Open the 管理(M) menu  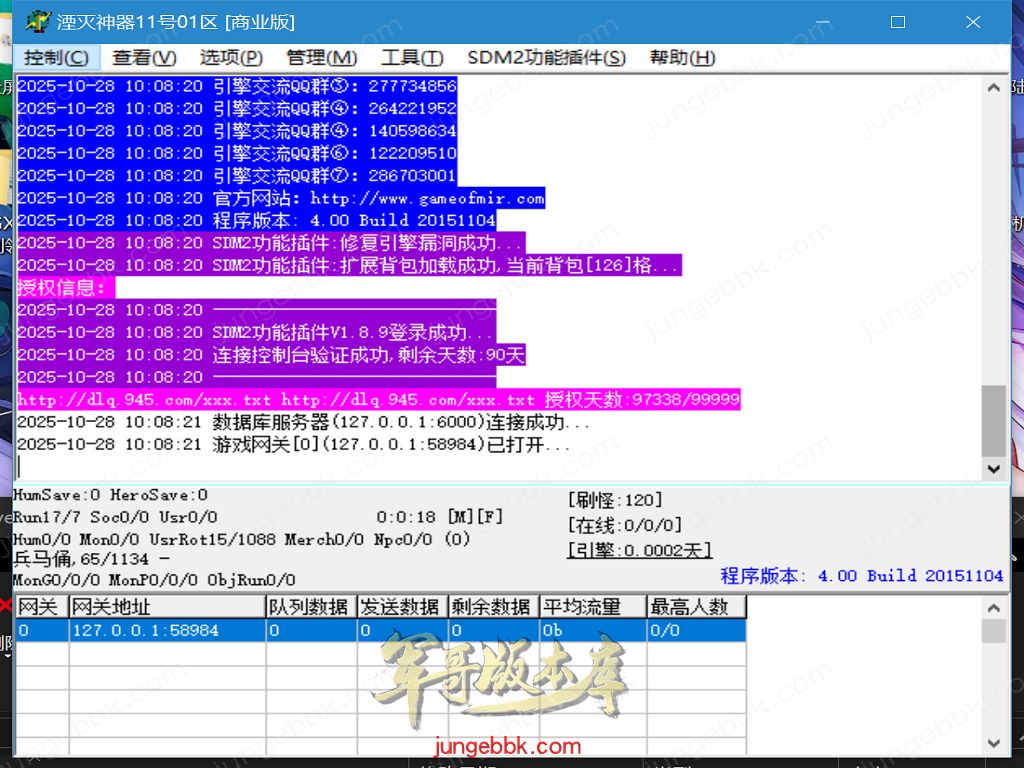(x=321, y=58)
